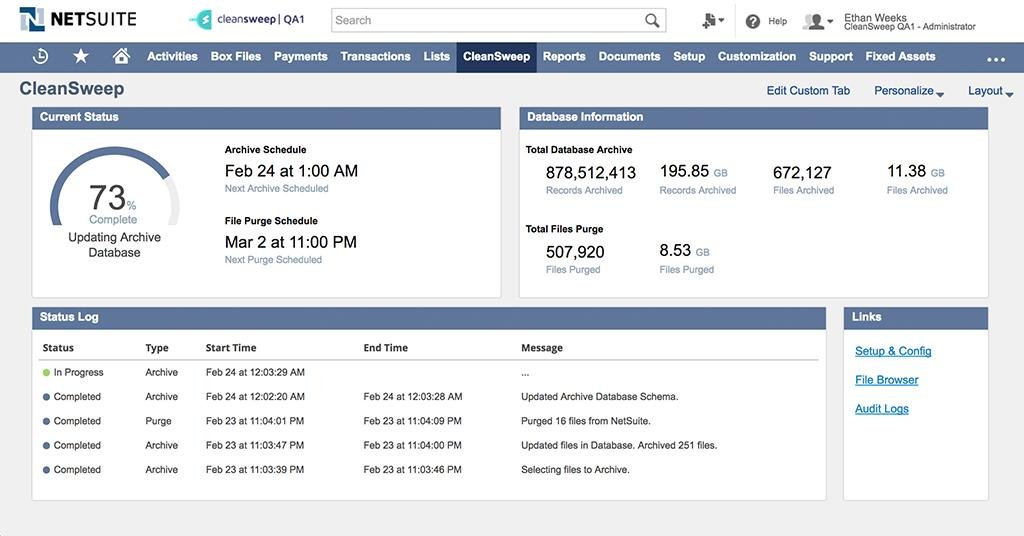Open the Fixed Assets menu
This screenshot has width=1024, height=536.
[901, 57]
